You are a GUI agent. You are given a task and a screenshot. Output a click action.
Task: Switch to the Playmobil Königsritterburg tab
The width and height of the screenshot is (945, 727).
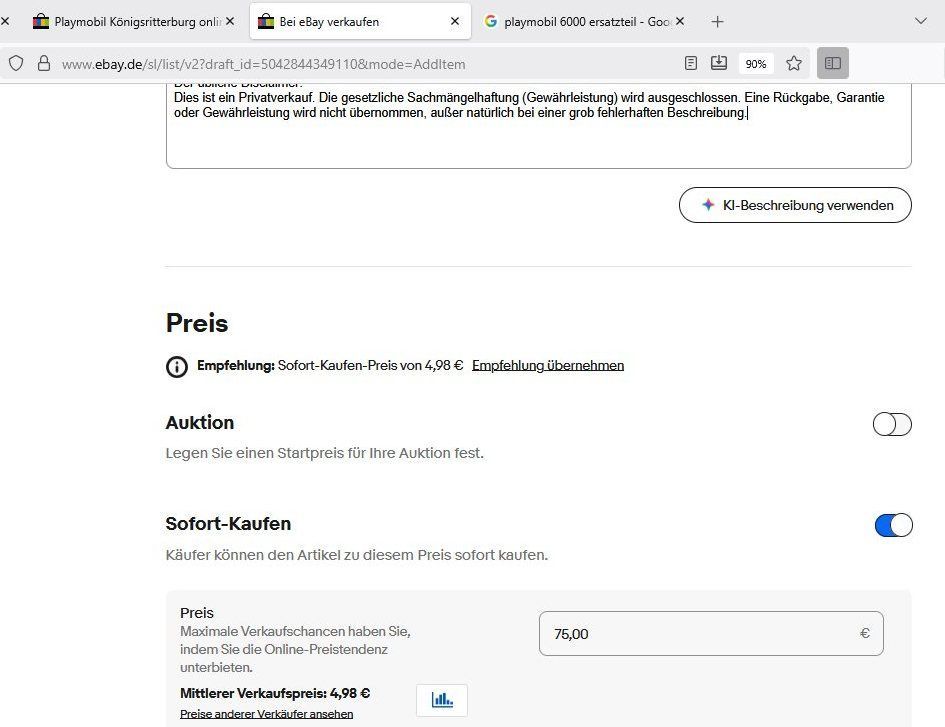tap(128, 21)
